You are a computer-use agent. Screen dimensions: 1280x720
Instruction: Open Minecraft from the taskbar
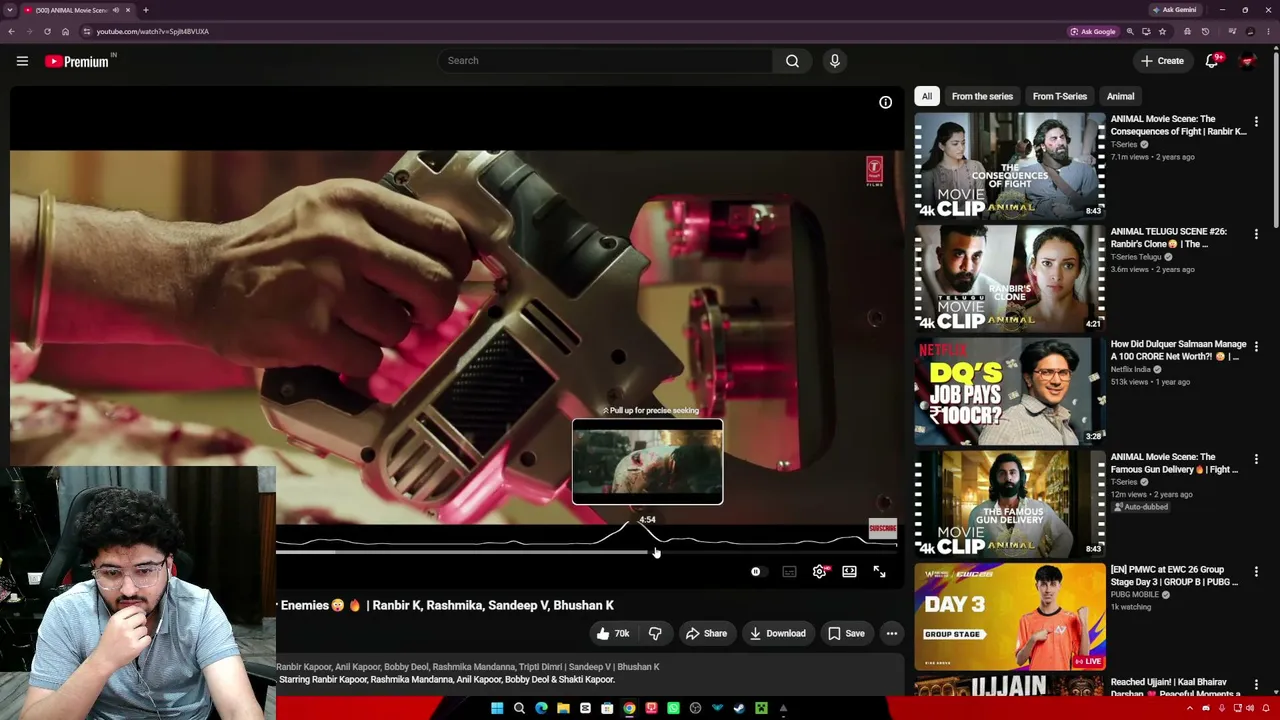pos(761,708)
